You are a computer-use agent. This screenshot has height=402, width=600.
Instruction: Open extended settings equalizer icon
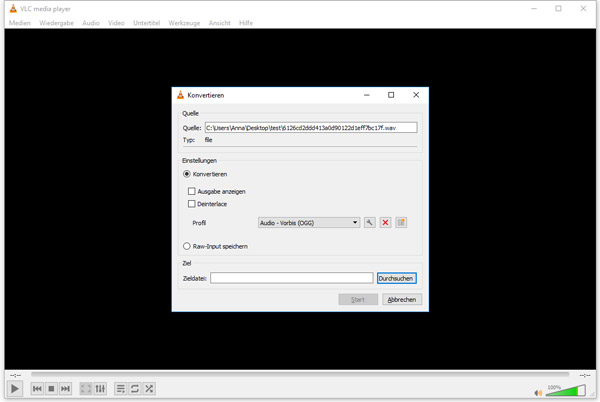[100, 389]
